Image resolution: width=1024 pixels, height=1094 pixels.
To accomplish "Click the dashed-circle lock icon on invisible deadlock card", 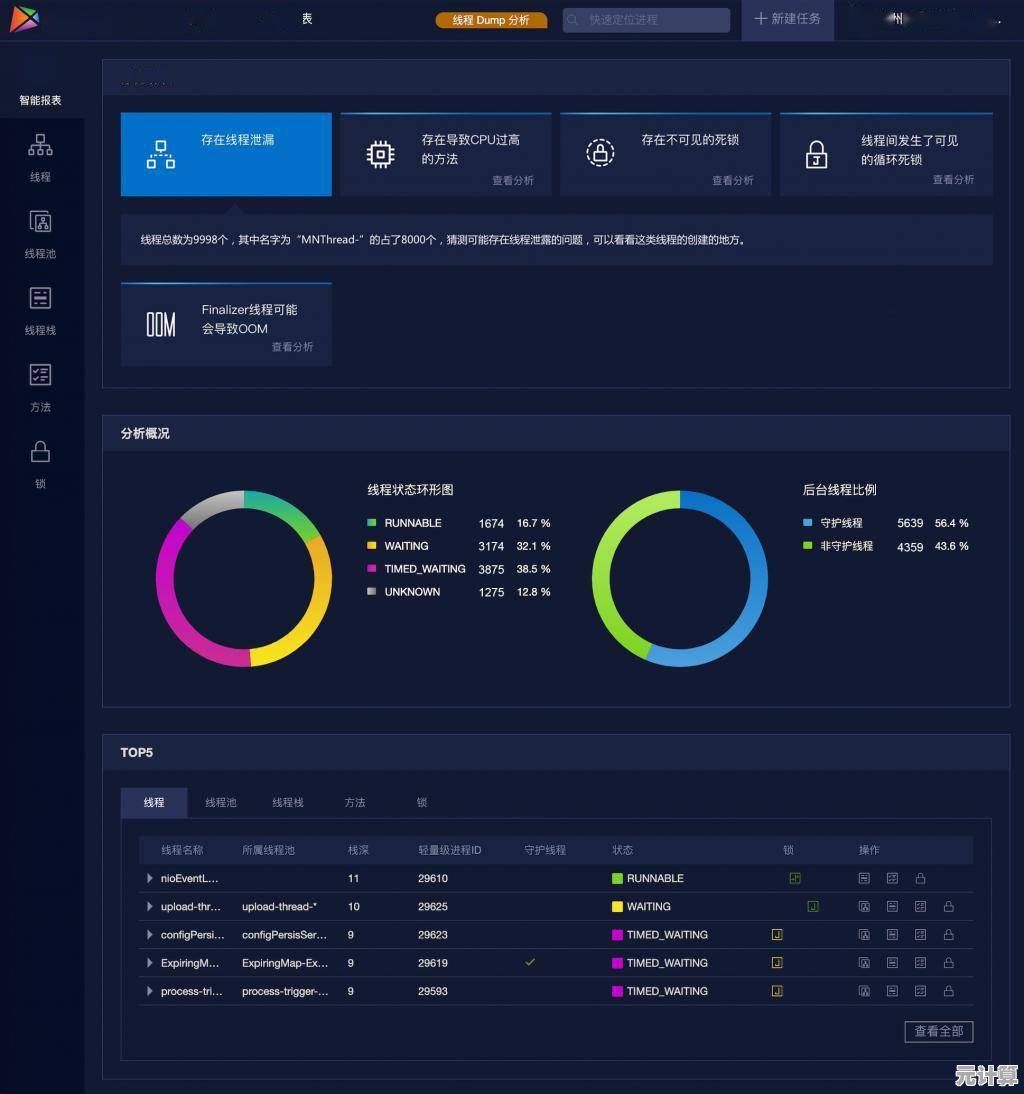I will [600, 153].
